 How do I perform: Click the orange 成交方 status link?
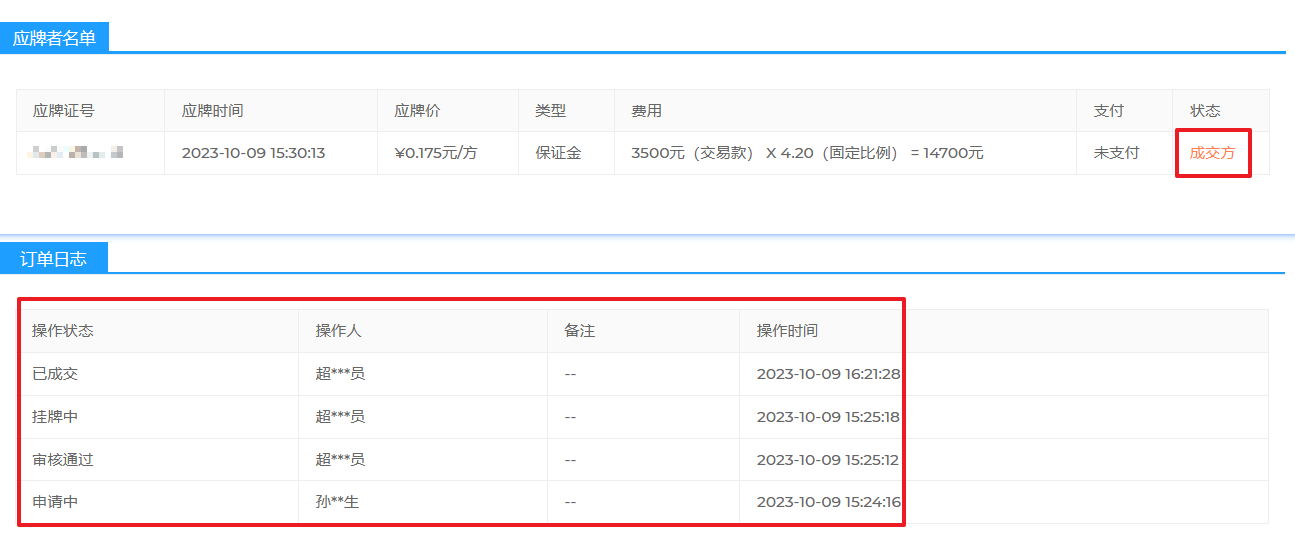point(1212,153)
